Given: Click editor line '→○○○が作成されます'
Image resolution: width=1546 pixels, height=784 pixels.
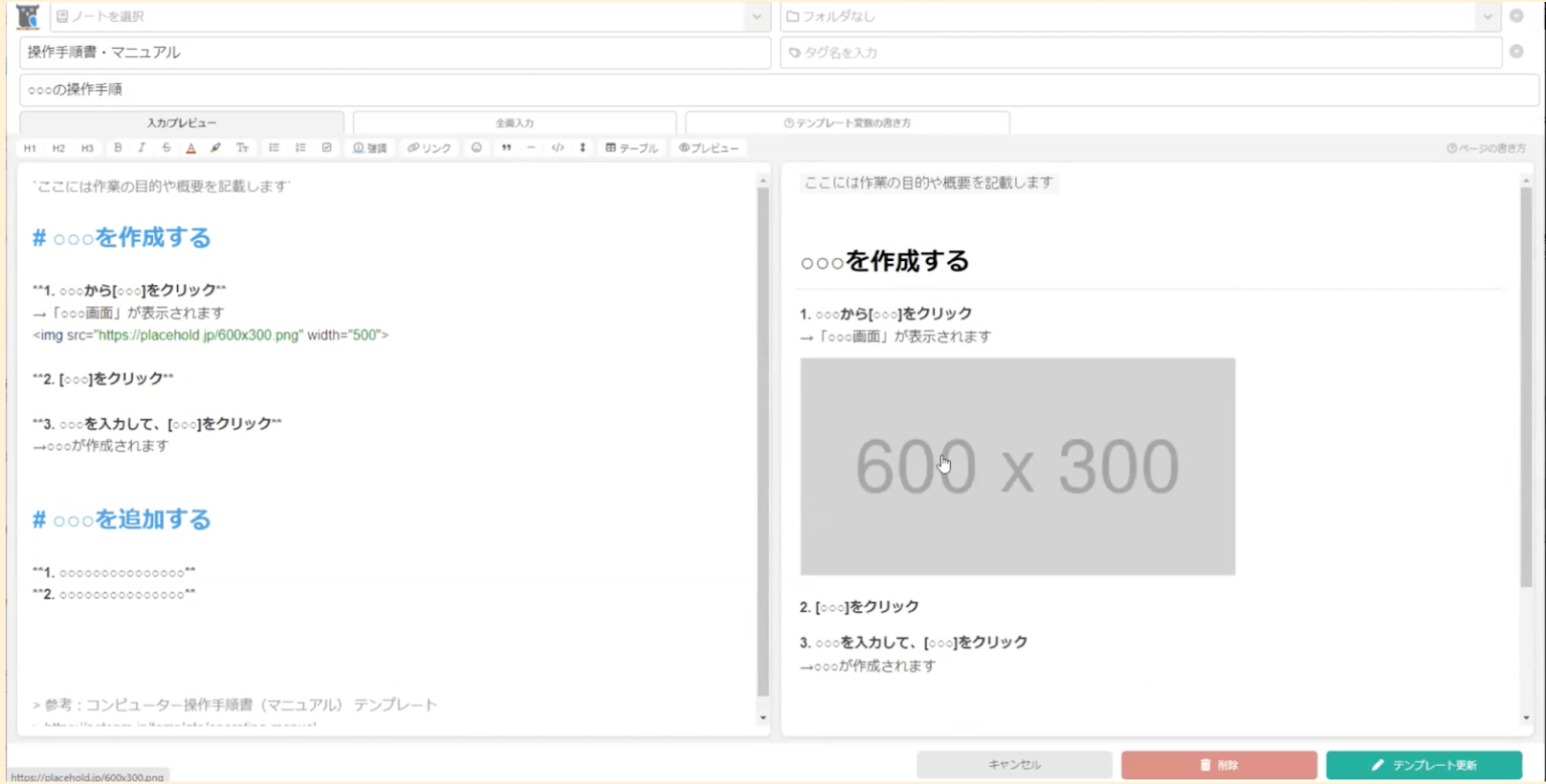Looking at the screenshot, I should (x=101, y=446).
